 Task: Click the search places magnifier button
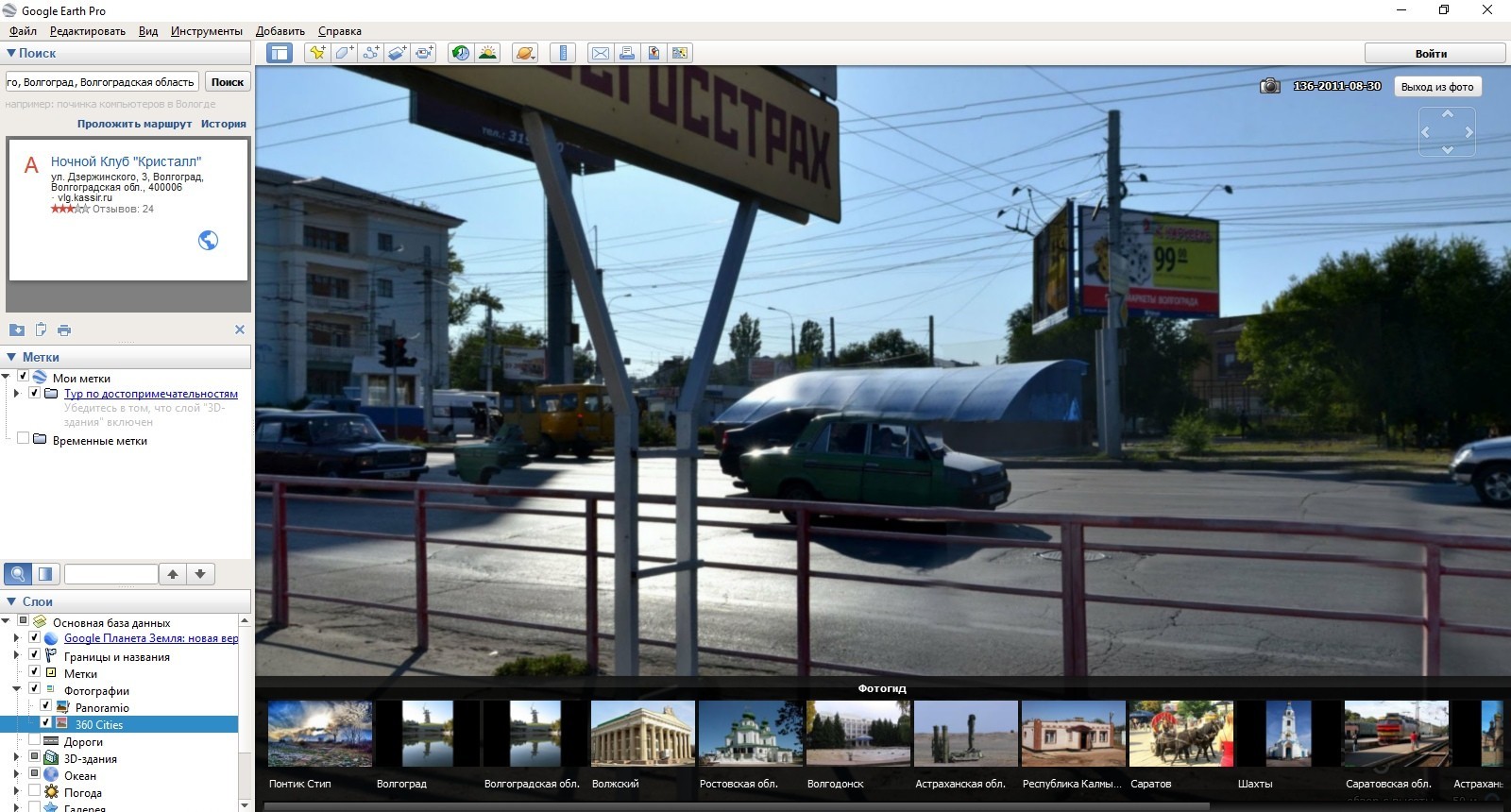(17, 573)
